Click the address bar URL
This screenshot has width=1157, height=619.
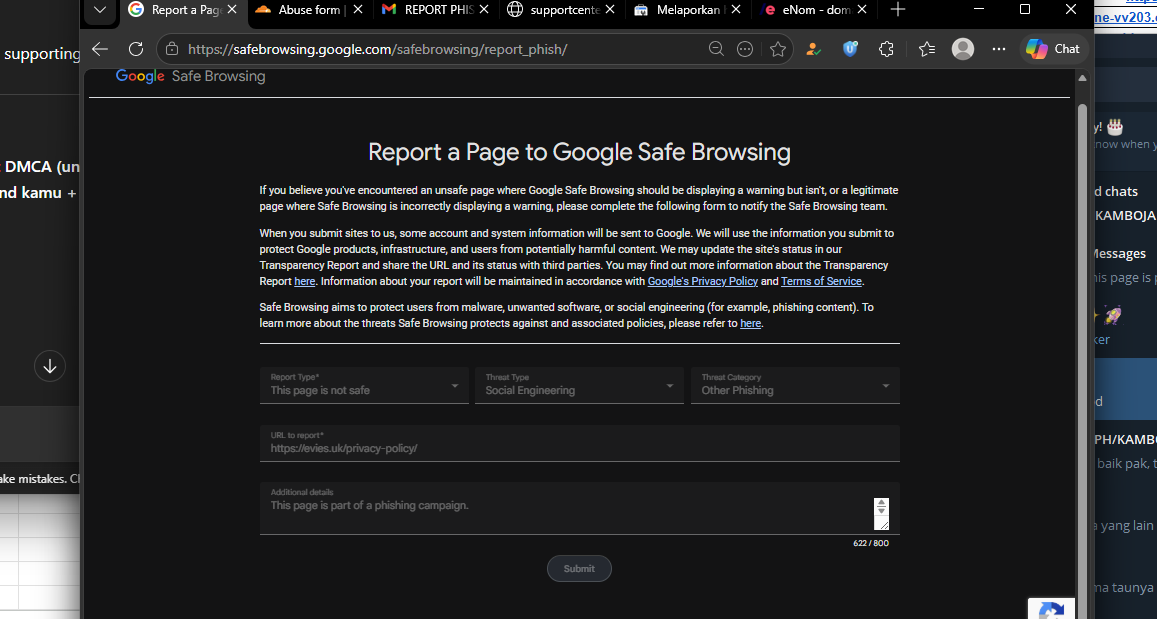[377, 49]
